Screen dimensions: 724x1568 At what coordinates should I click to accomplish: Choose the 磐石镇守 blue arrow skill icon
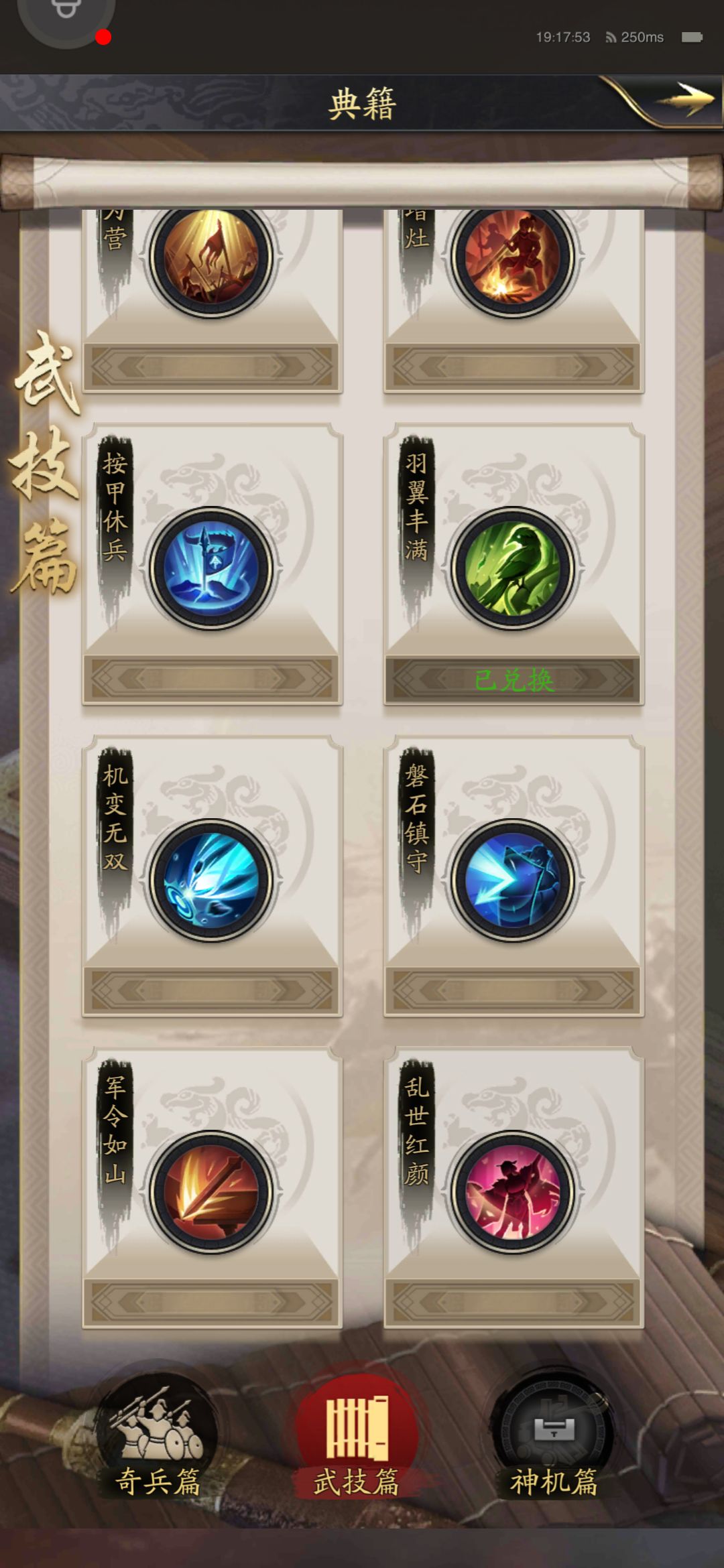pyautogui.click(x=514, y=880)
